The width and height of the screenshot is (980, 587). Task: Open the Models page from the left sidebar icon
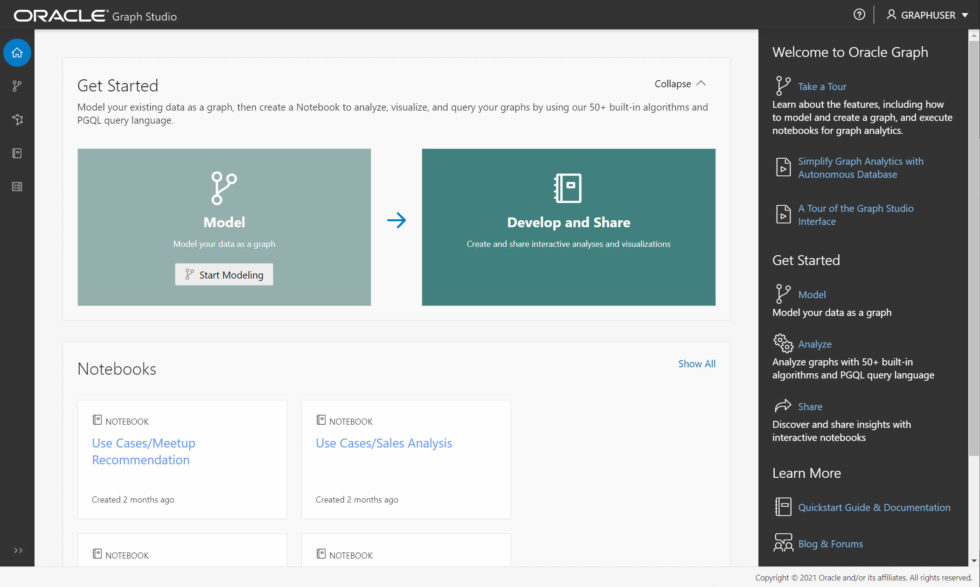point(17,87)
